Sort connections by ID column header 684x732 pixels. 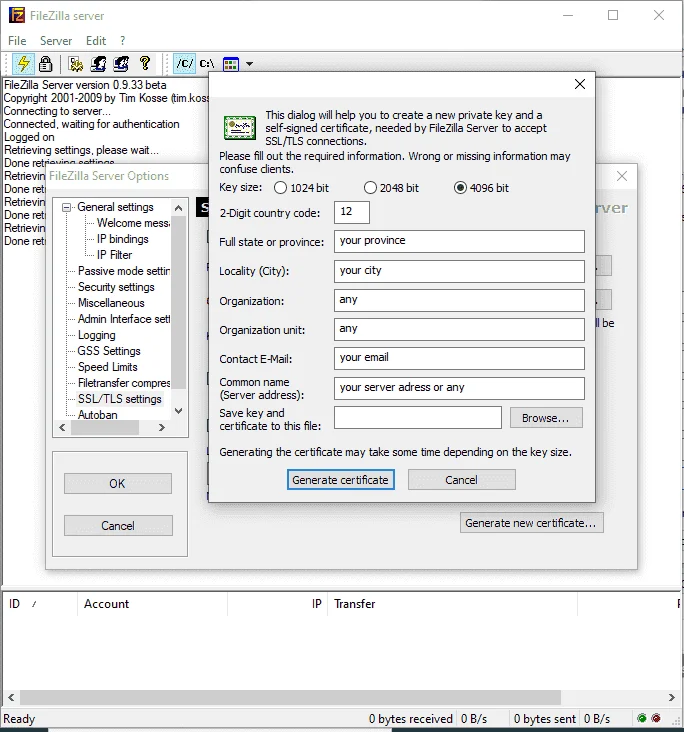coord(40,604)
